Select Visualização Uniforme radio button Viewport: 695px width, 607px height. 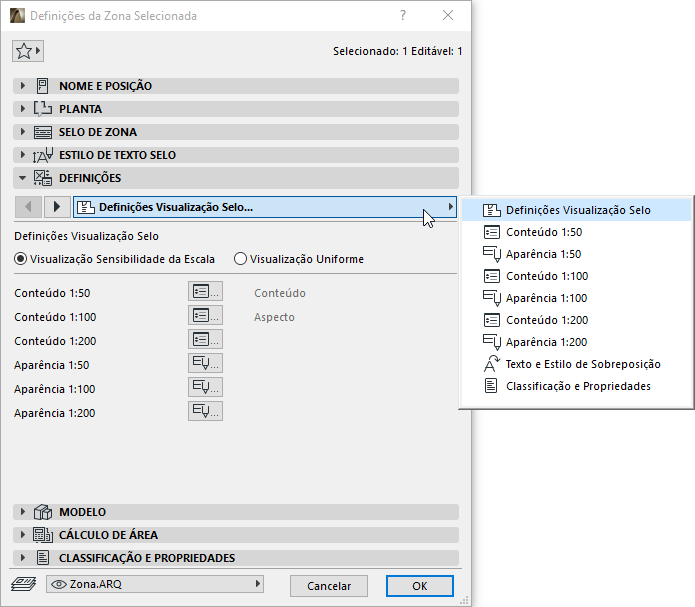click(x=240, y=259)
